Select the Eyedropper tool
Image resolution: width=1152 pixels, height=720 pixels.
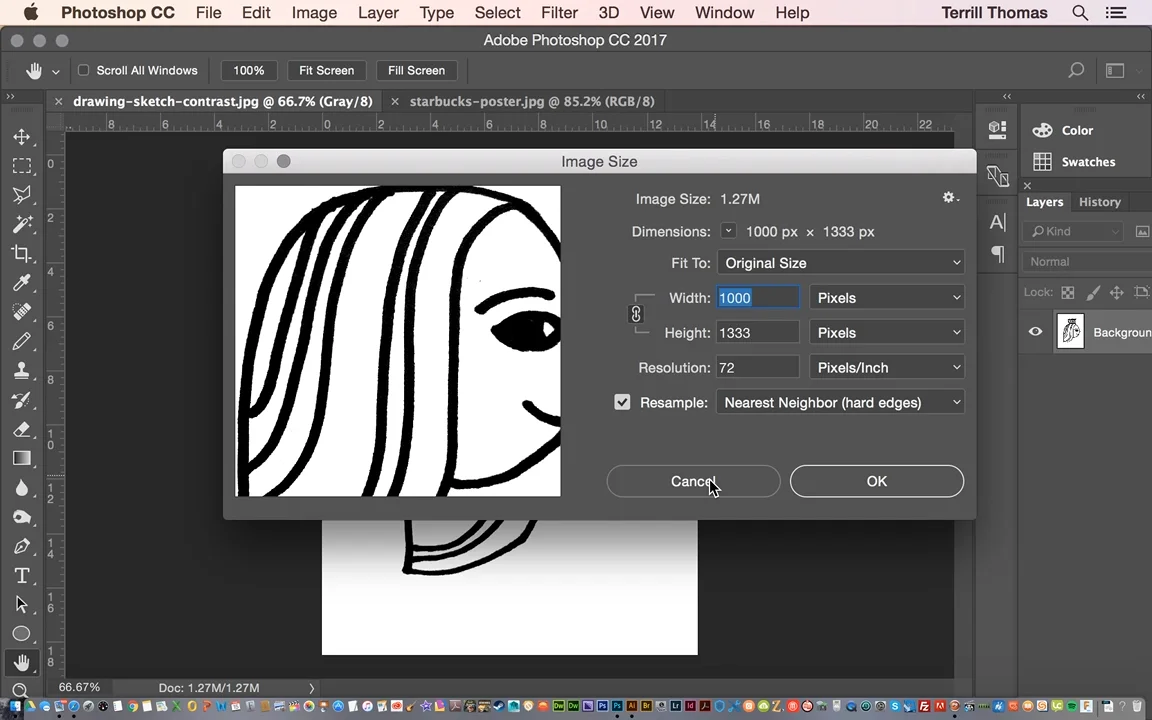point(21,283)
